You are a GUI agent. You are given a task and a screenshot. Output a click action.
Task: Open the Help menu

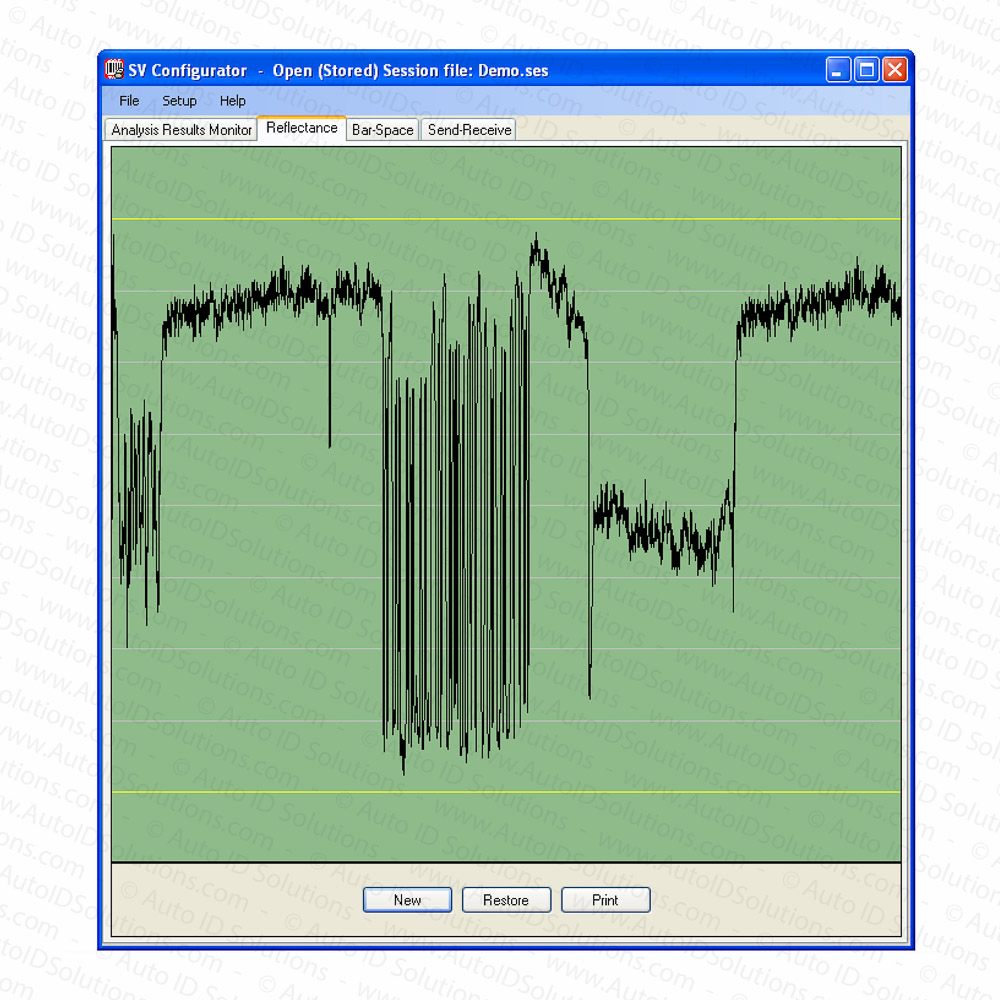click(x=232, y=101)
